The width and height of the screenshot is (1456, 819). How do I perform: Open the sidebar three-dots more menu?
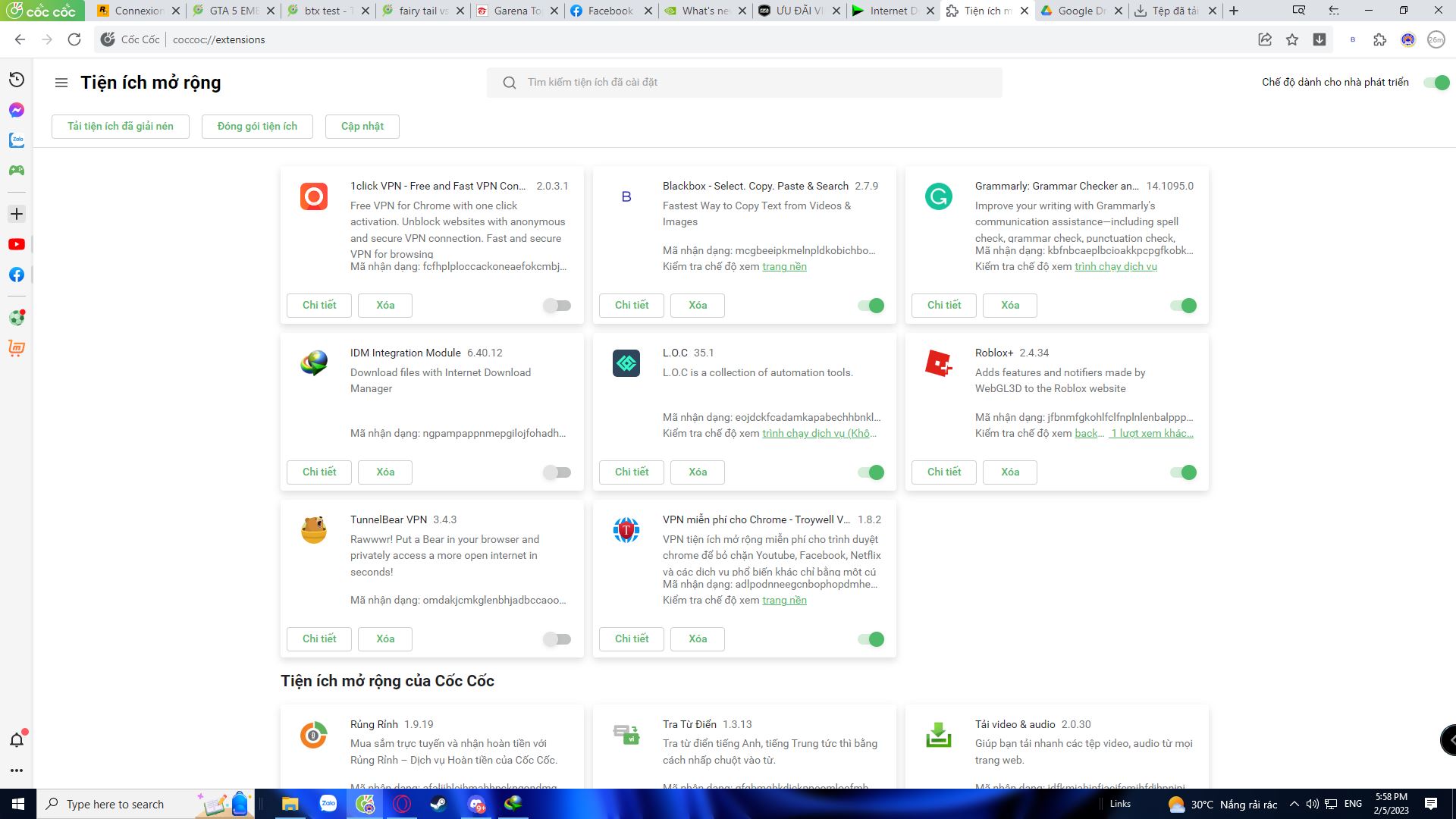click(x=16, y=770)
